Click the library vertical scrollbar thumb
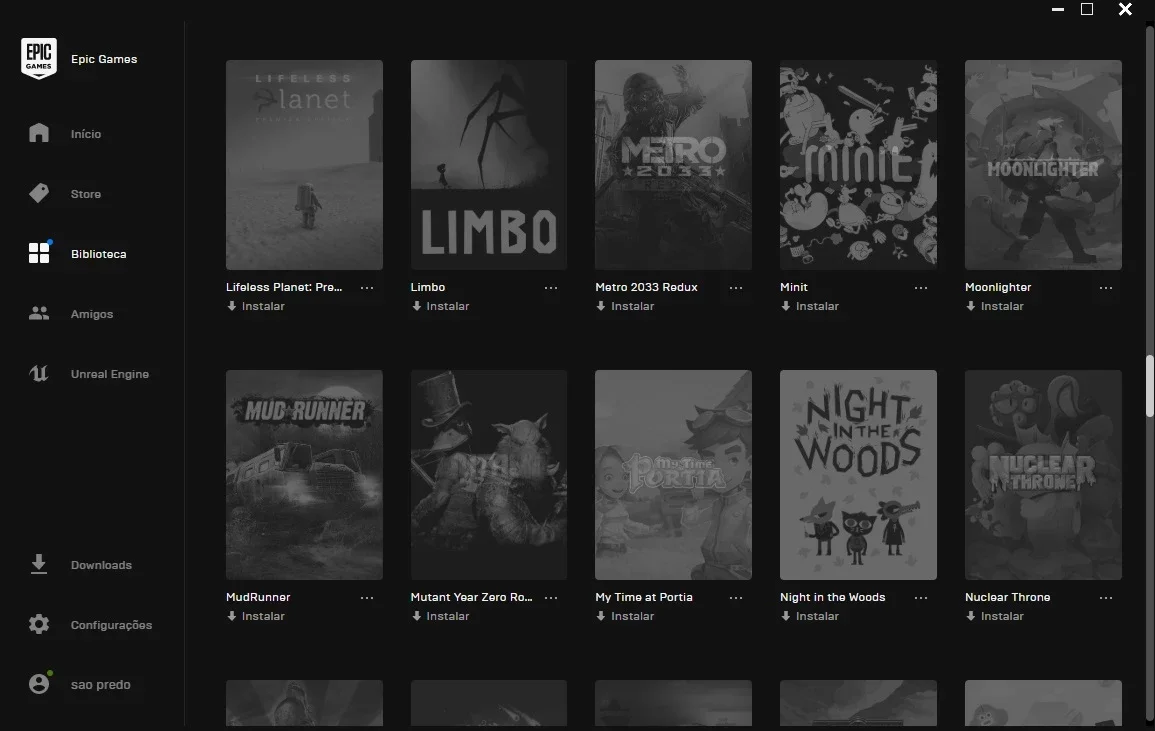The image size is (1155, 731). [1149, 386]
